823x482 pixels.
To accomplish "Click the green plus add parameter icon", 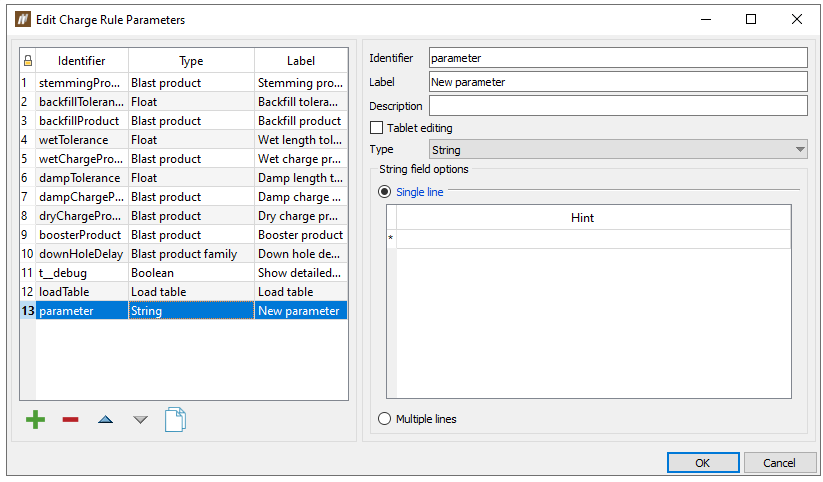I will tap(35, 419).
